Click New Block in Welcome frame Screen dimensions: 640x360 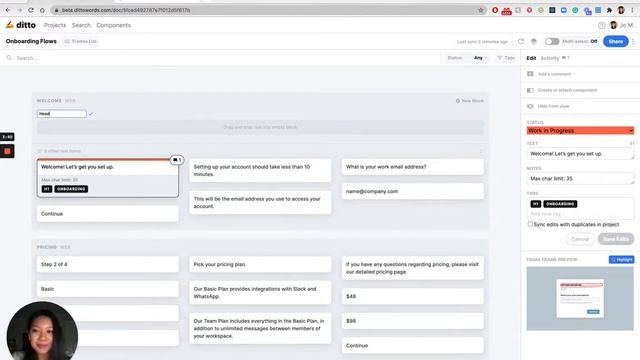pos(470,101)
